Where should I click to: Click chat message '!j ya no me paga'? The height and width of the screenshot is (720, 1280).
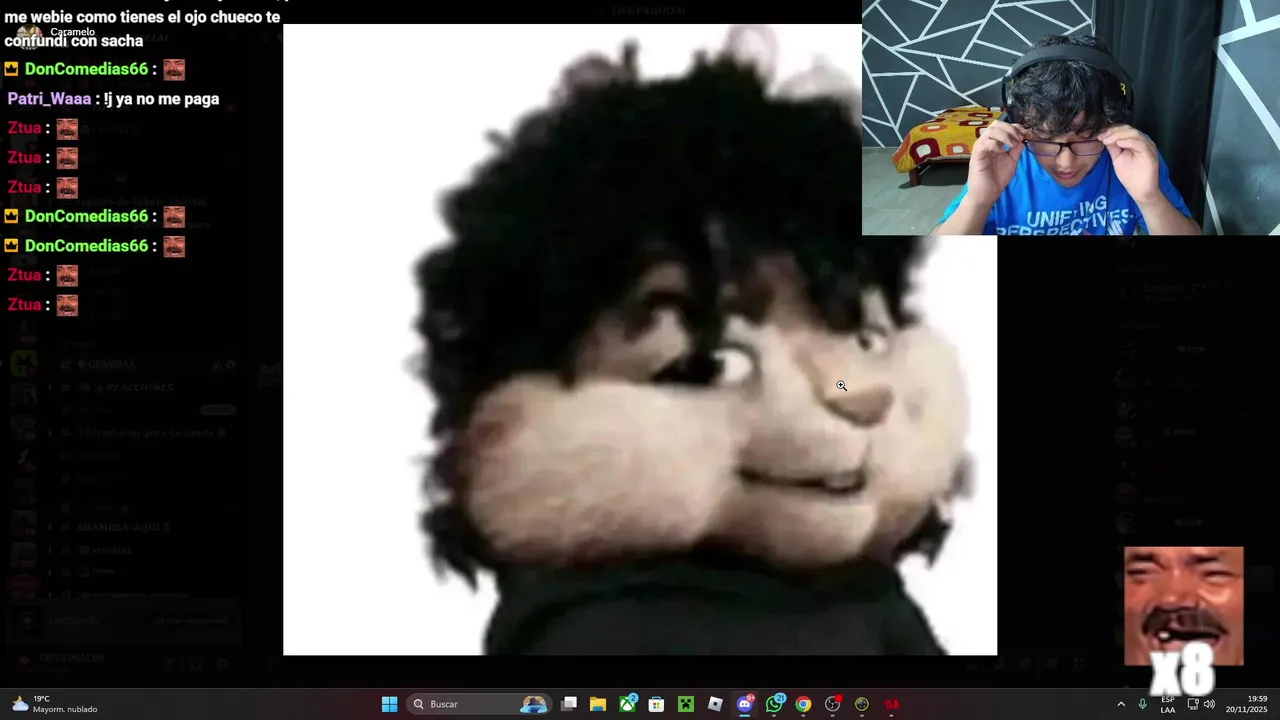tap(161, 99)
